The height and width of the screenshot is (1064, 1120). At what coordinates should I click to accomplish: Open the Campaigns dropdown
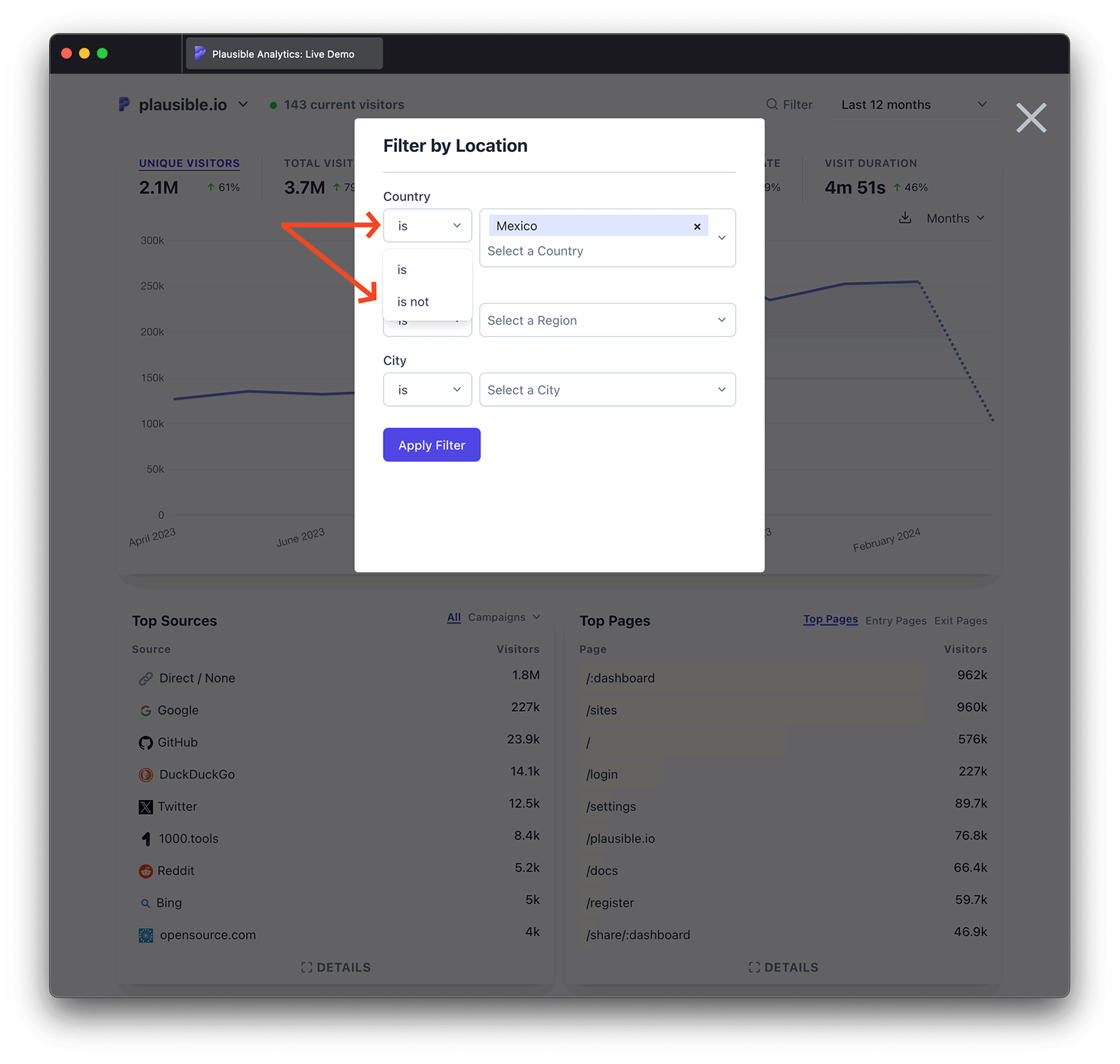[504, 617]
